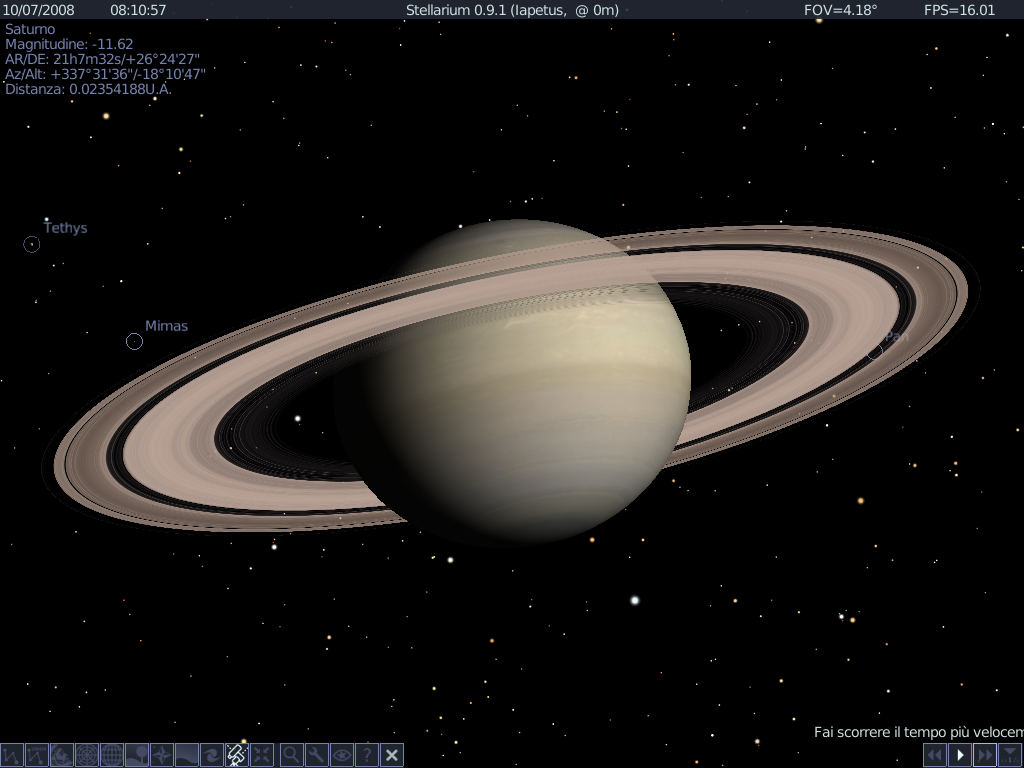Show constellation art figures
Image resolution: width=1024 pixels, height=768 pixels.
click(x=62, y=755)
